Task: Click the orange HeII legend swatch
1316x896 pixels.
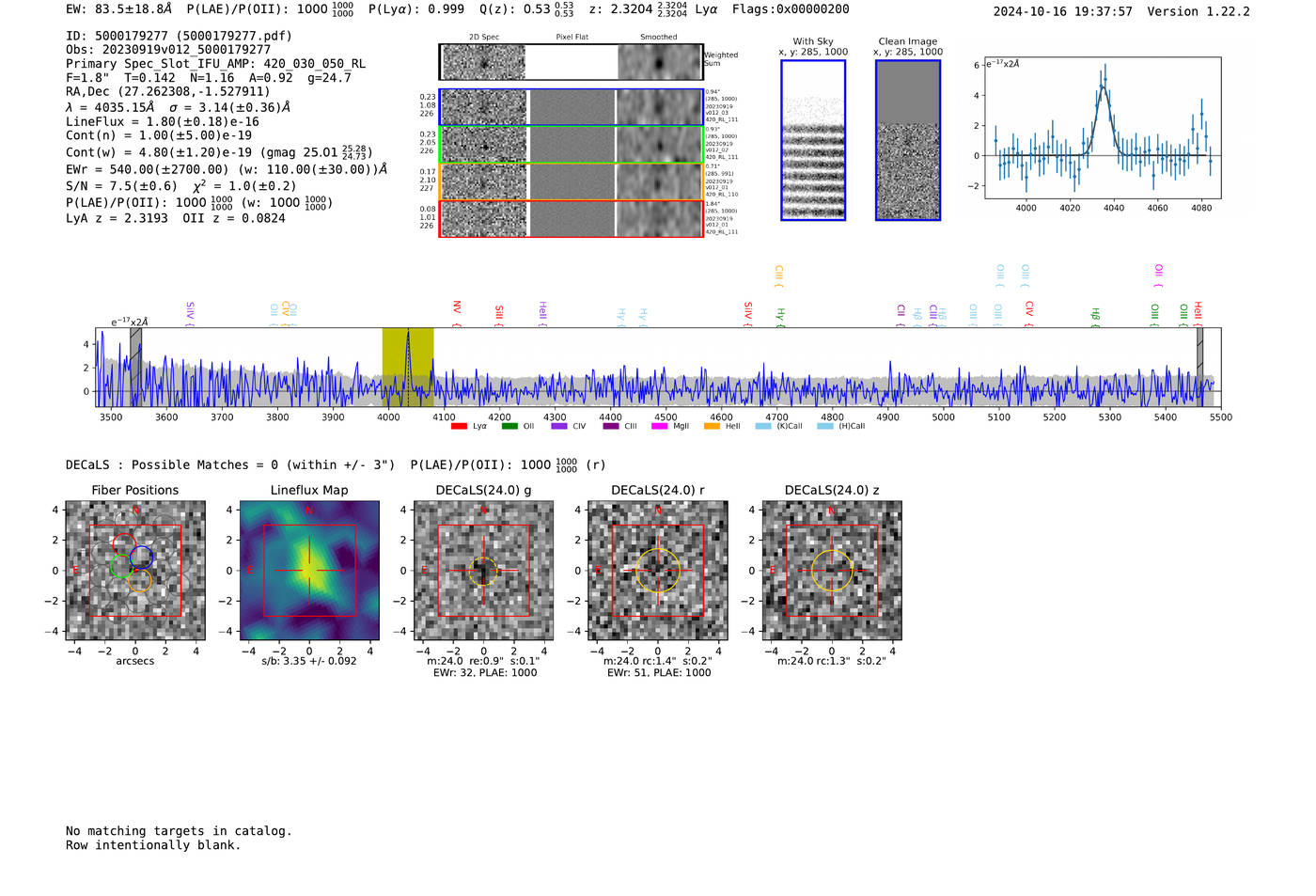Action: coord(712,426)
